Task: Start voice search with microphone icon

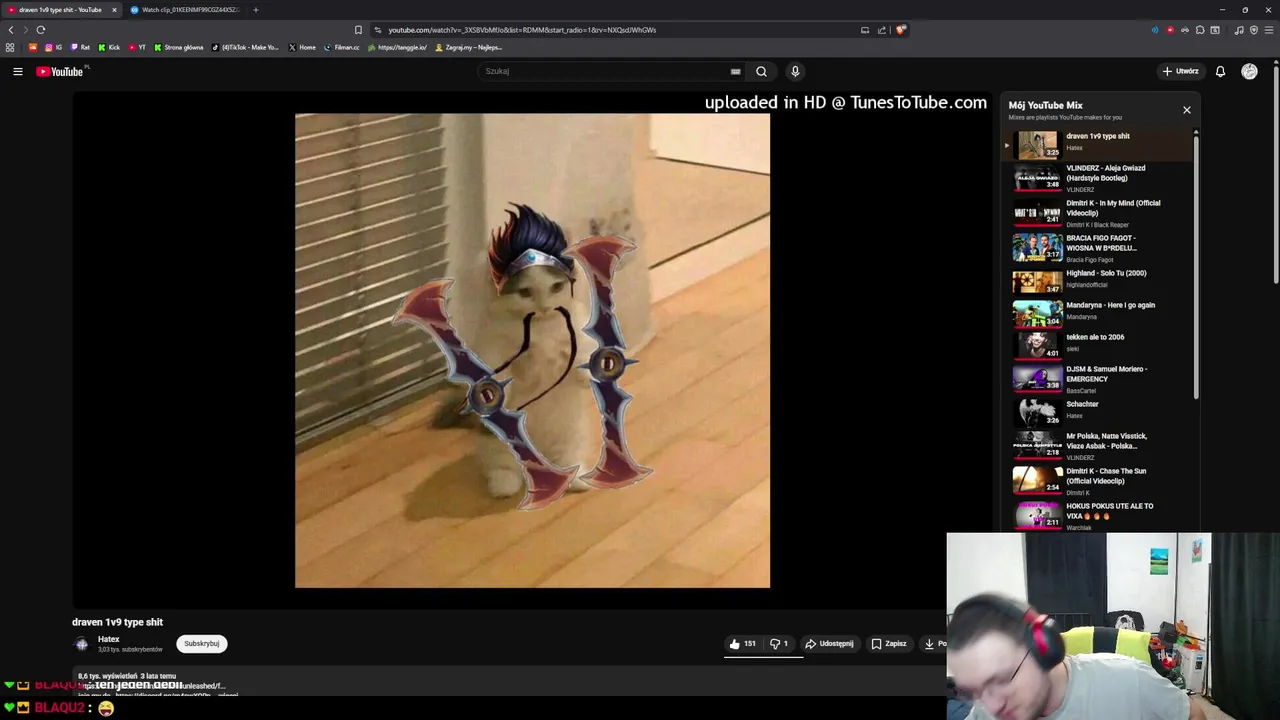Action: pyautogui.click(x=795, y=71)
